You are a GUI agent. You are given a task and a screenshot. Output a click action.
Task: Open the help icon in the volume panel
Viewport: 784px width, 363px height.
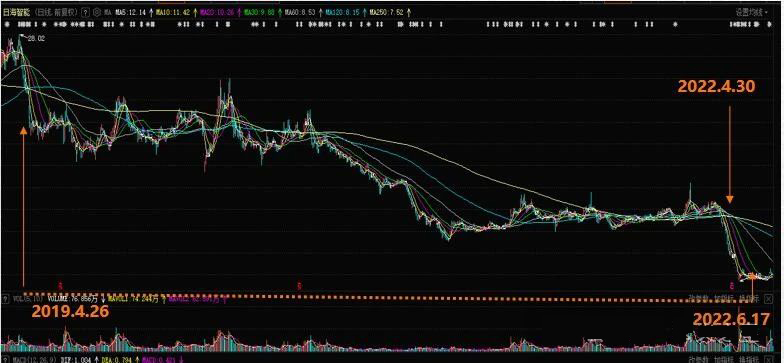pos(6,299)
